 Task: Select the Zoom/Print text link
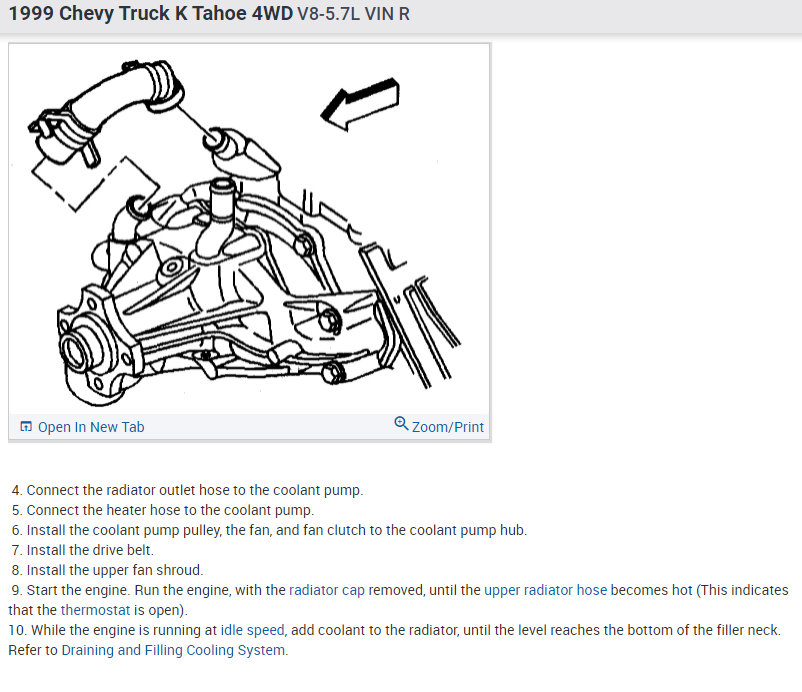[448, 427]
